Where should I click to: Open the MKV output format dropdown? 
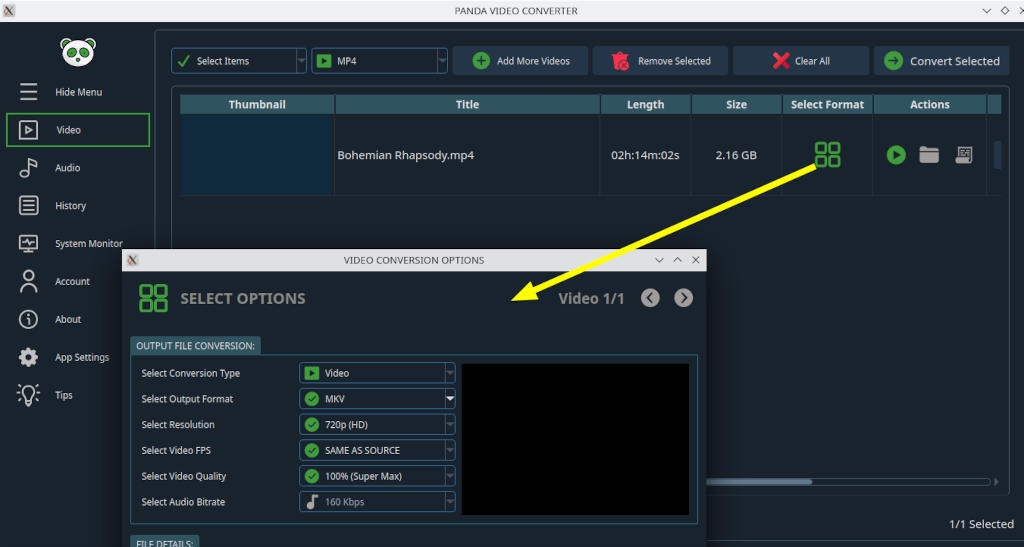pyautogui.click(x=377, y=399)
